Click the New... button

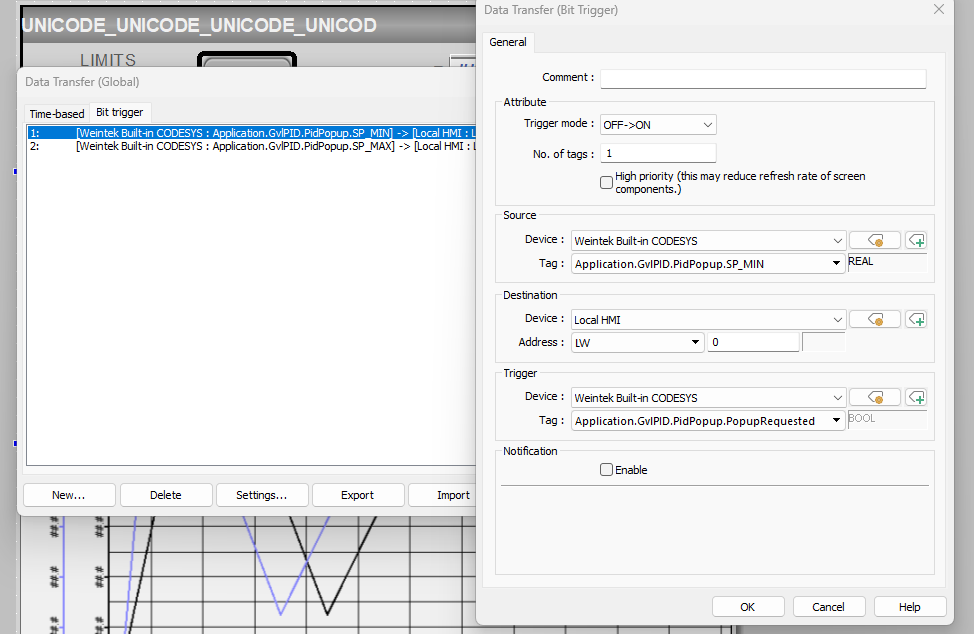click(69, 496)
